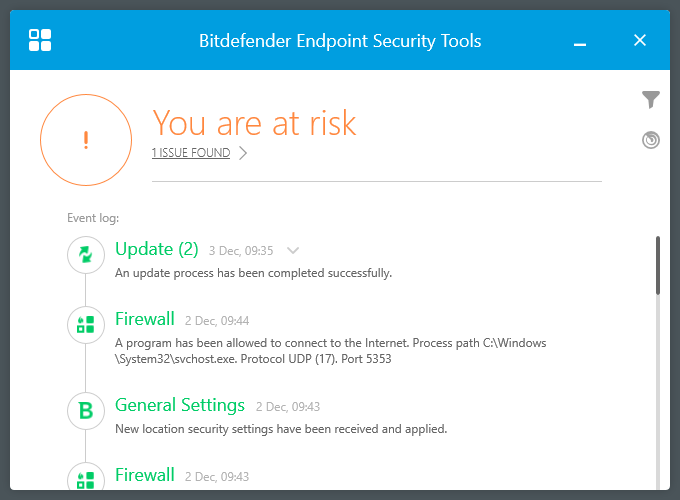Select the 09:43 Firewall event title

click(x=145, y=475)
